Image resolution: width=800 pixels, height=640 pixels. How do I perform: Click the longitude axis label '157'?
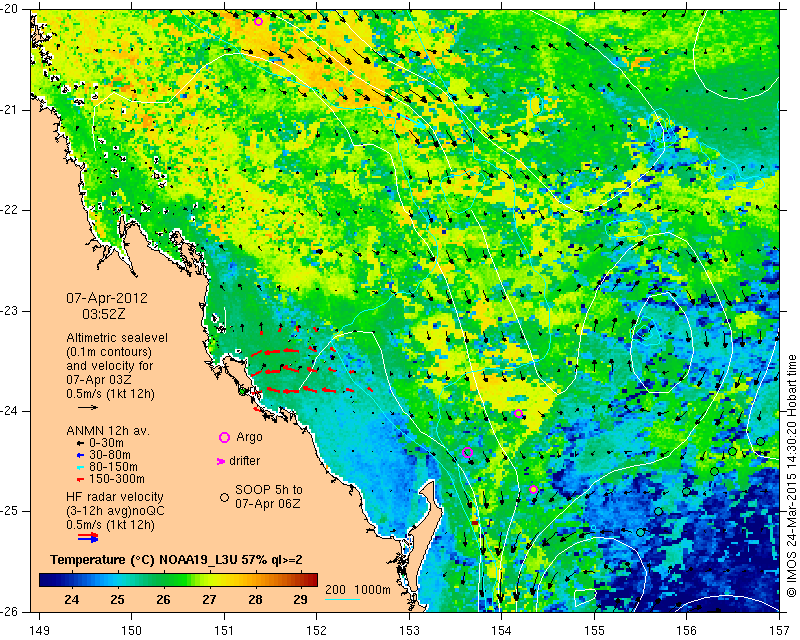pos(780,631)
